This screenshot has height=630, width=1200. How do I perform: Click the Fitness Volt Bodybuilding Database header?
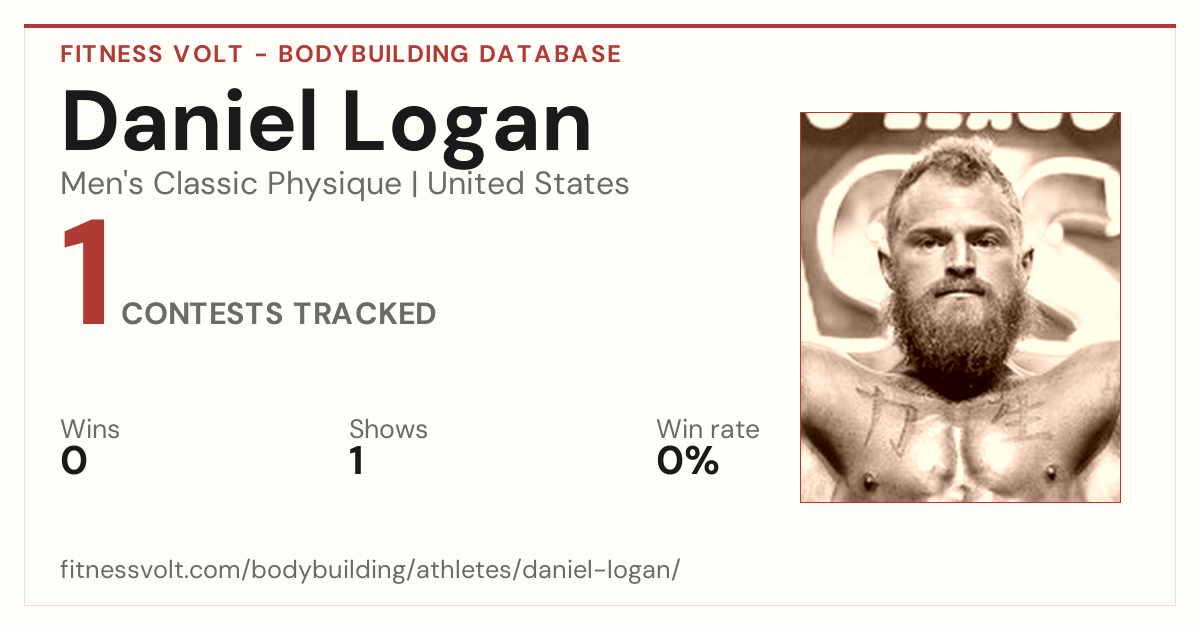pyautogui.click(x=341, y=54)
